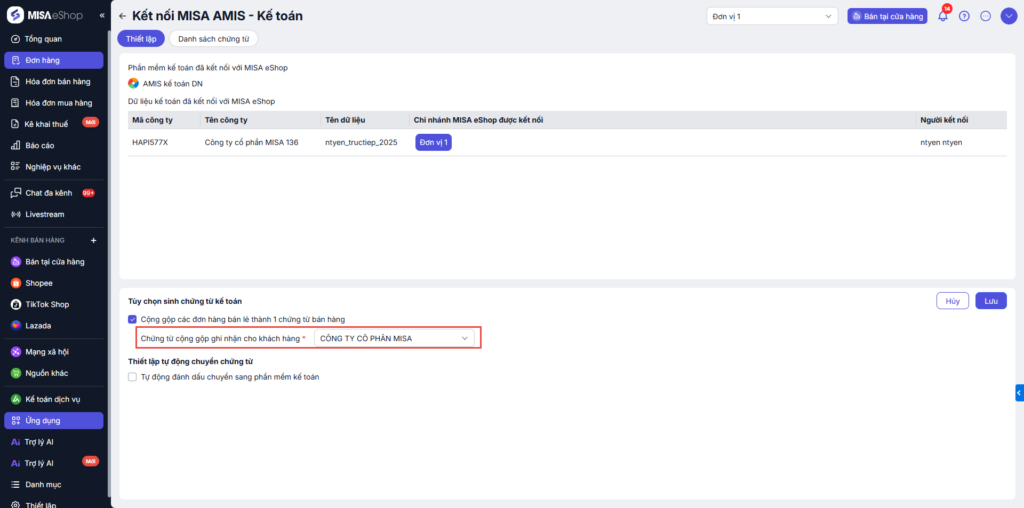Click the Lưu save button
The height and width of the screenshot is (508, 1024).
(991, 301)
